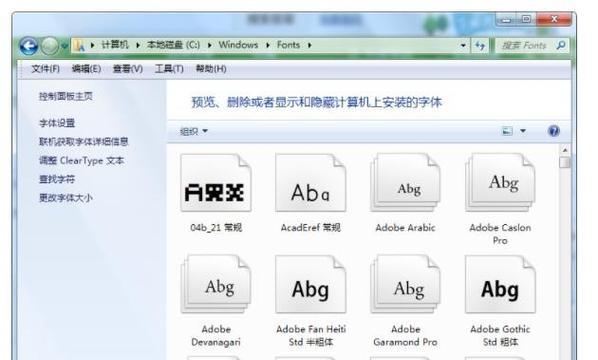Select the Adobe Arabic font family icon

pos(405,183)
